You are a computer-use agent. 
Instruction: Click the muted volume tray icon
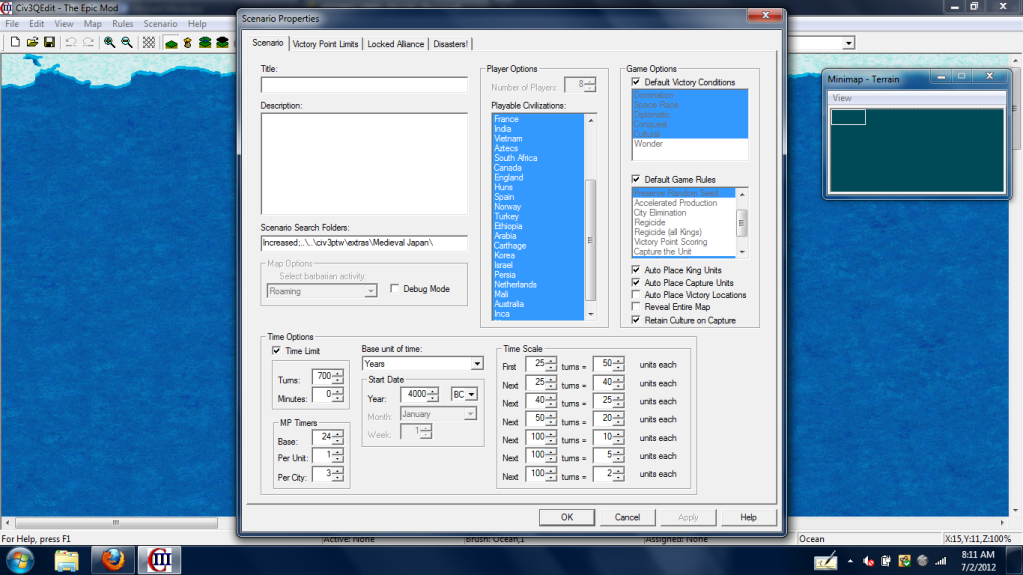[x=868, y=561]
